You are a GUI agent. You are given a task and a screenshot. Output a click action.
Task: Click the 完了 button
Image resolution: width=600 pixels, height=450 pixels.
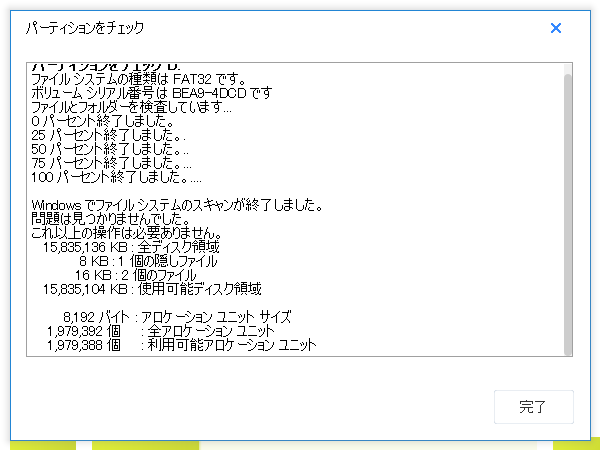533,407
